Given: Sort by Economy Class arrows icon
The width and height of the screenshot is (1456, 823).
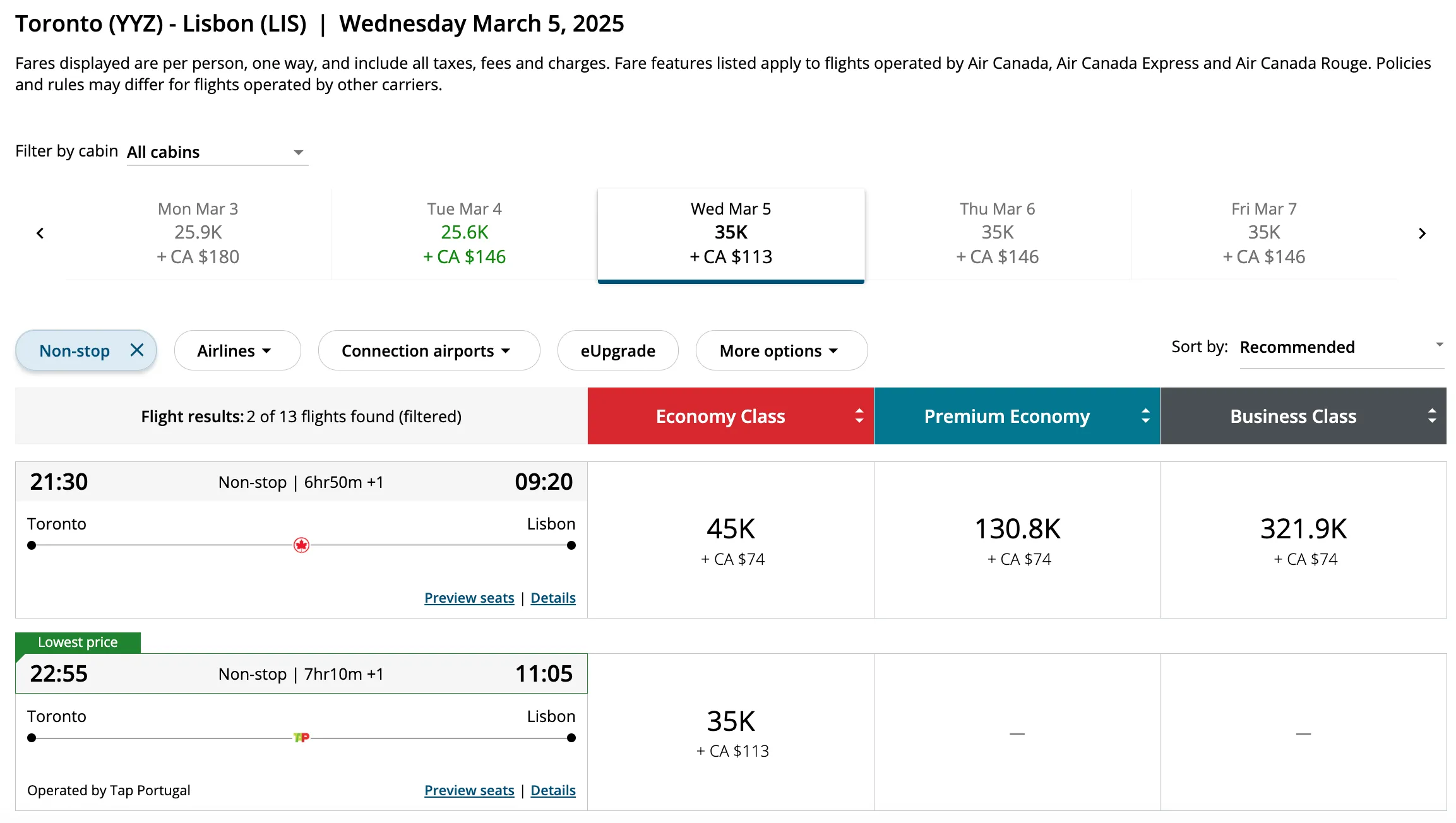Looking at the screenshot, I should [x=859, y=416].
